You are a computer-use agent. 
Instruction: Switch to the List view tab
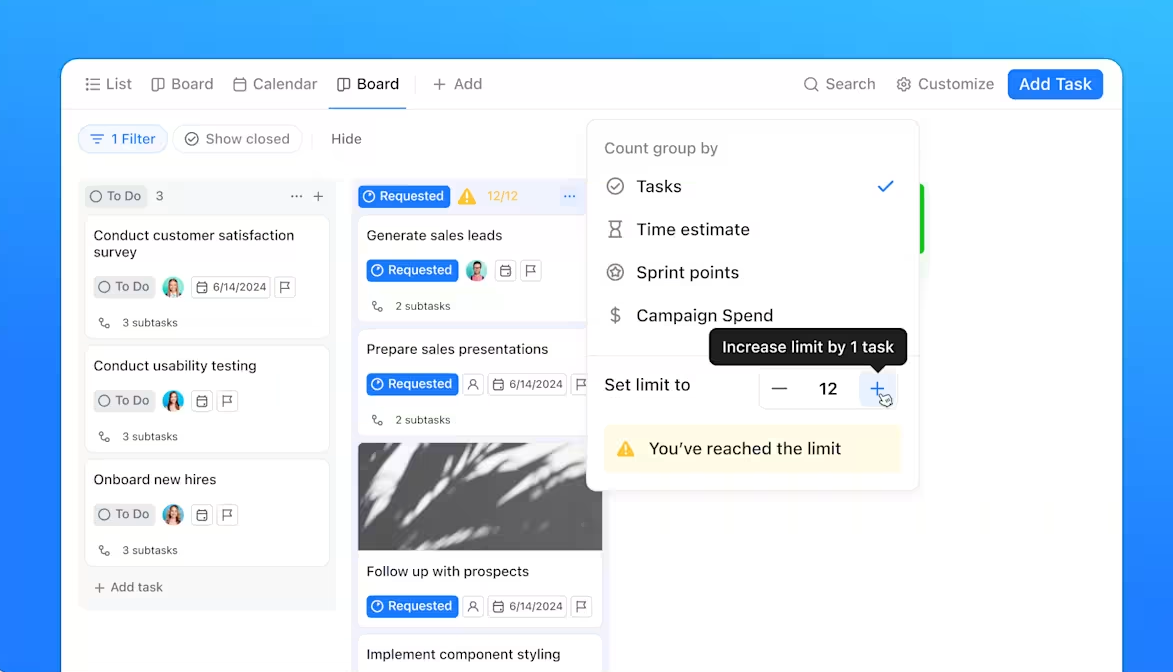point(108,84)
